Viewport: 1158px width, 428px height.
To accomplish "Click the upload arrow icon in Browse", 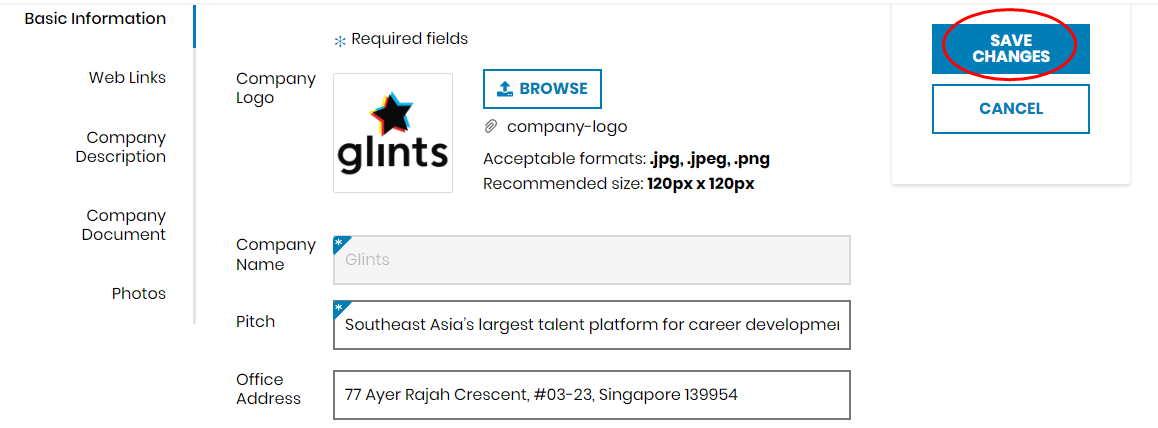I will [505, 89].
